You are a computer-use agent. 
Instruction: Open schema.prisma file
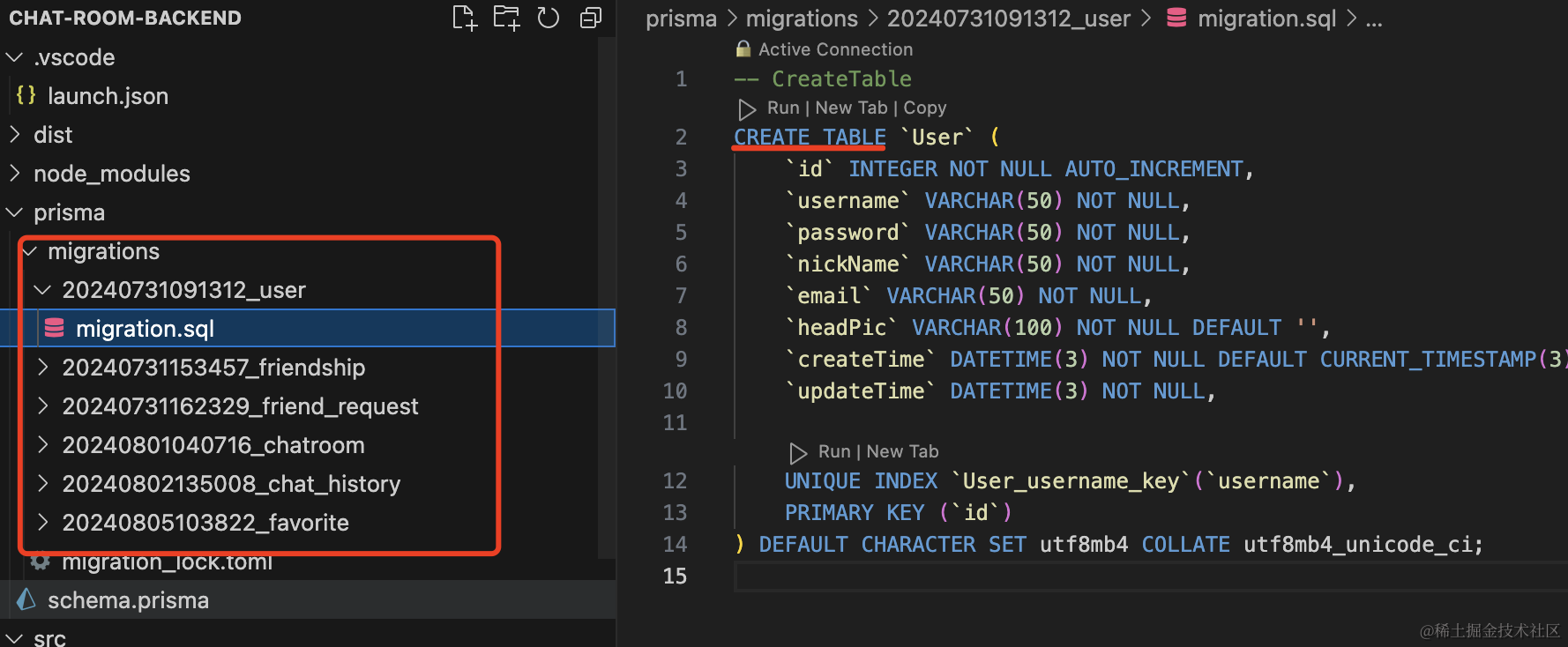coord(128,600)
